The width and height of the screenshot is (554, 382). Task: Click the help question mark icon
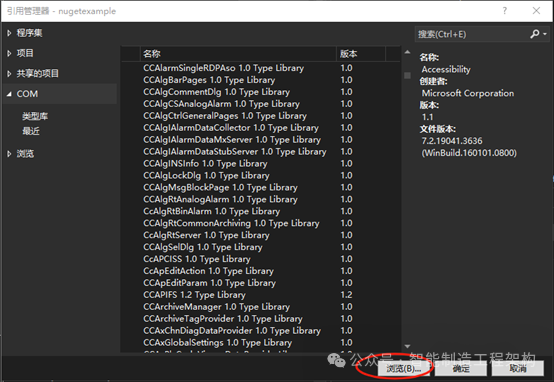coord(505,11)
